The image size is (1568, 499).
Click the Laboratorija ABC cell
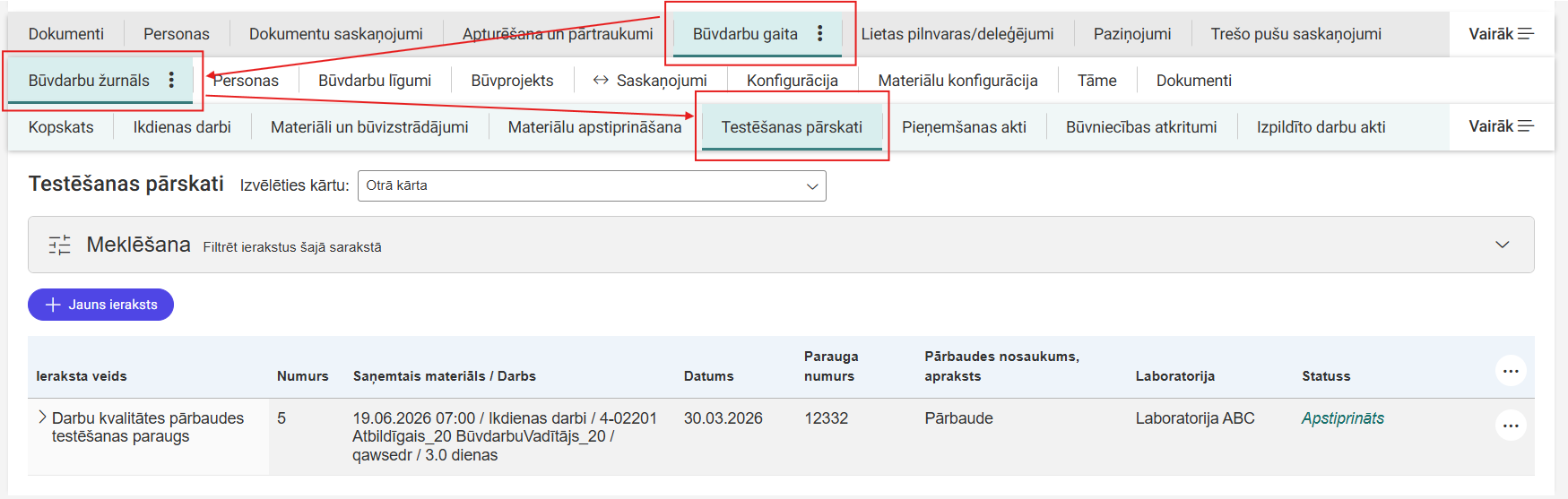point(1195,418)
